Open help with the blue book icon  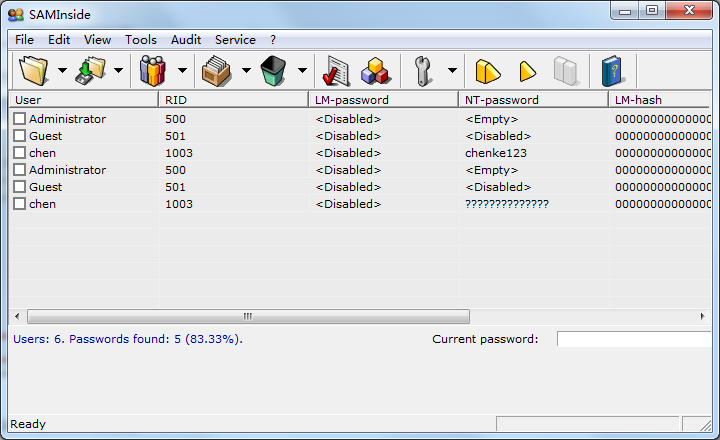[x=613, y=71]
